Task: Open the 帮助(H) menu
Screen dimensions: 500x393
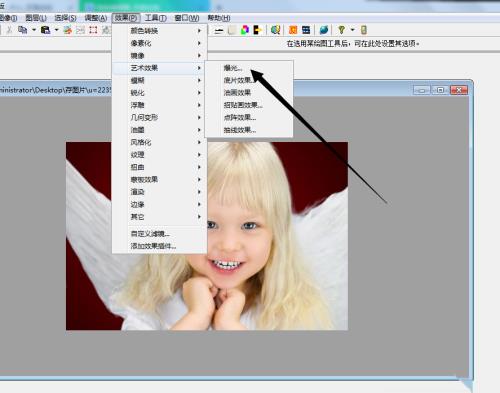Action: pyautogui.click(x=219, y=18)
